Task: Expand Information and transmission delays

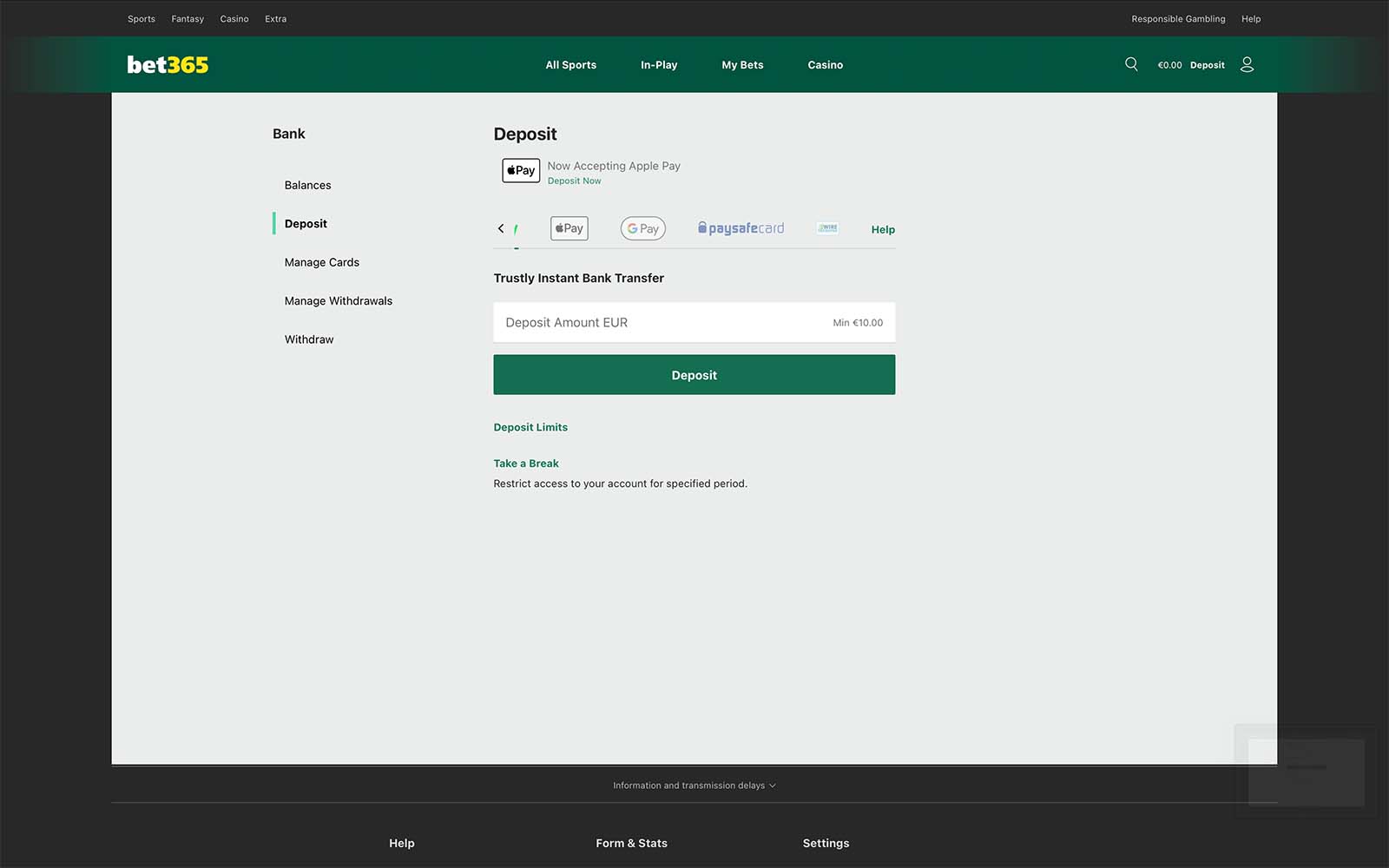Action: [694, 786]
